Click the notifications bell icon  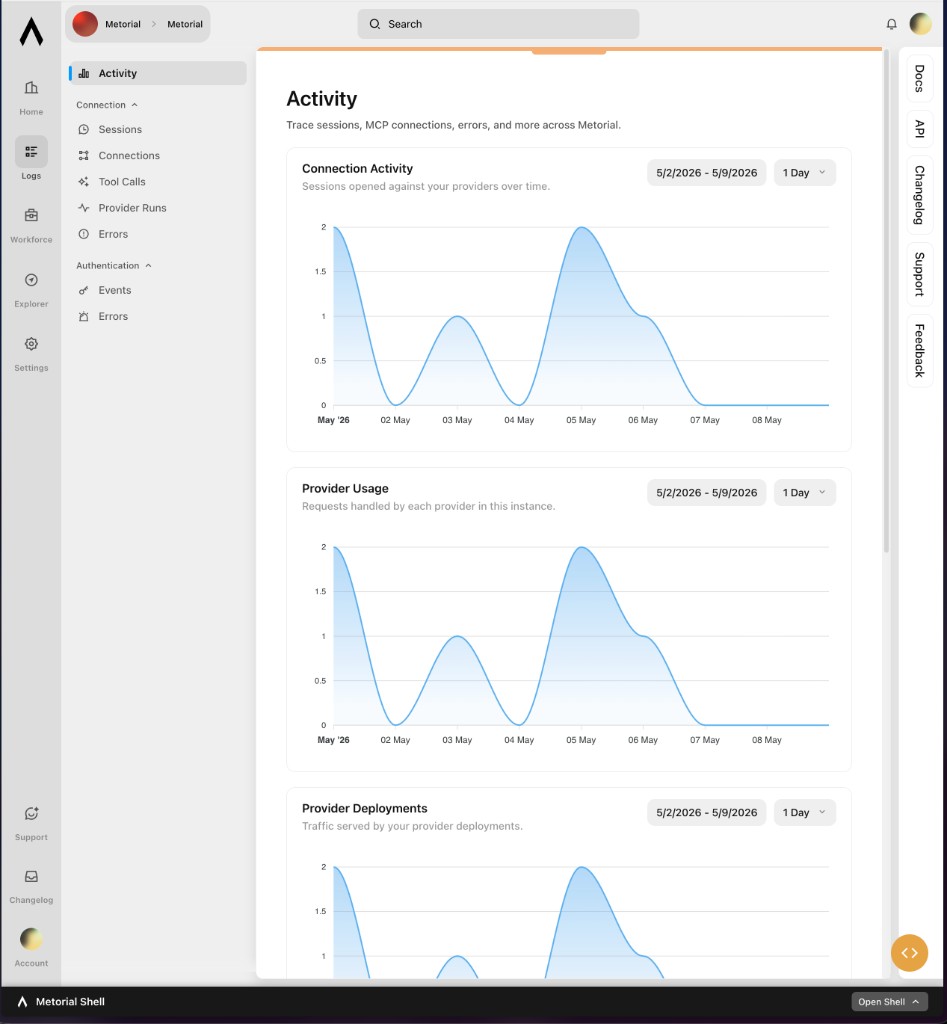pyautogui.click(x=891, y=24)
